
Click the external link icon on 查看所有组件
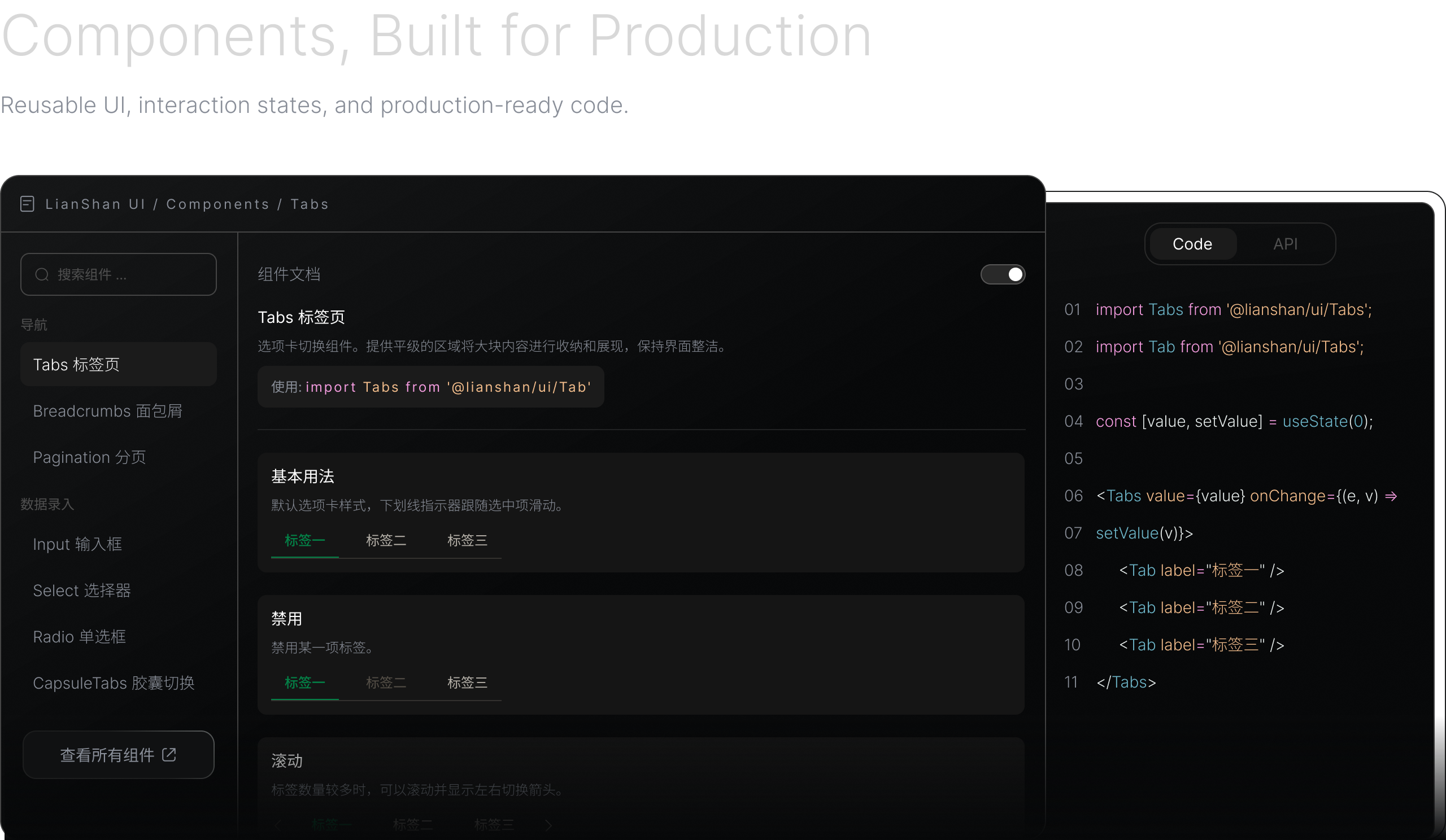pos(169,755)
